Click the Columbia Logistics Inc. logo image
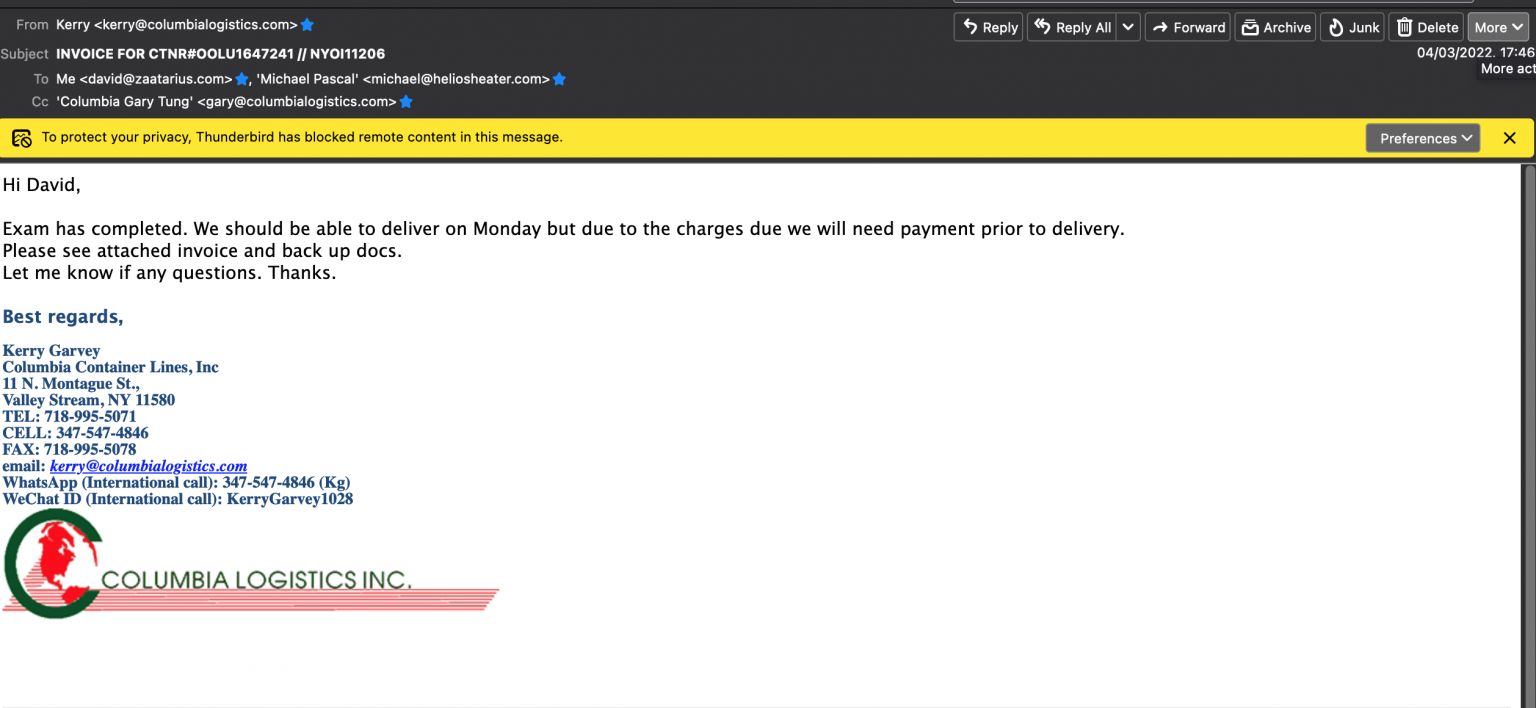Viewport: 1536px width, 708px height. point(250,565)
